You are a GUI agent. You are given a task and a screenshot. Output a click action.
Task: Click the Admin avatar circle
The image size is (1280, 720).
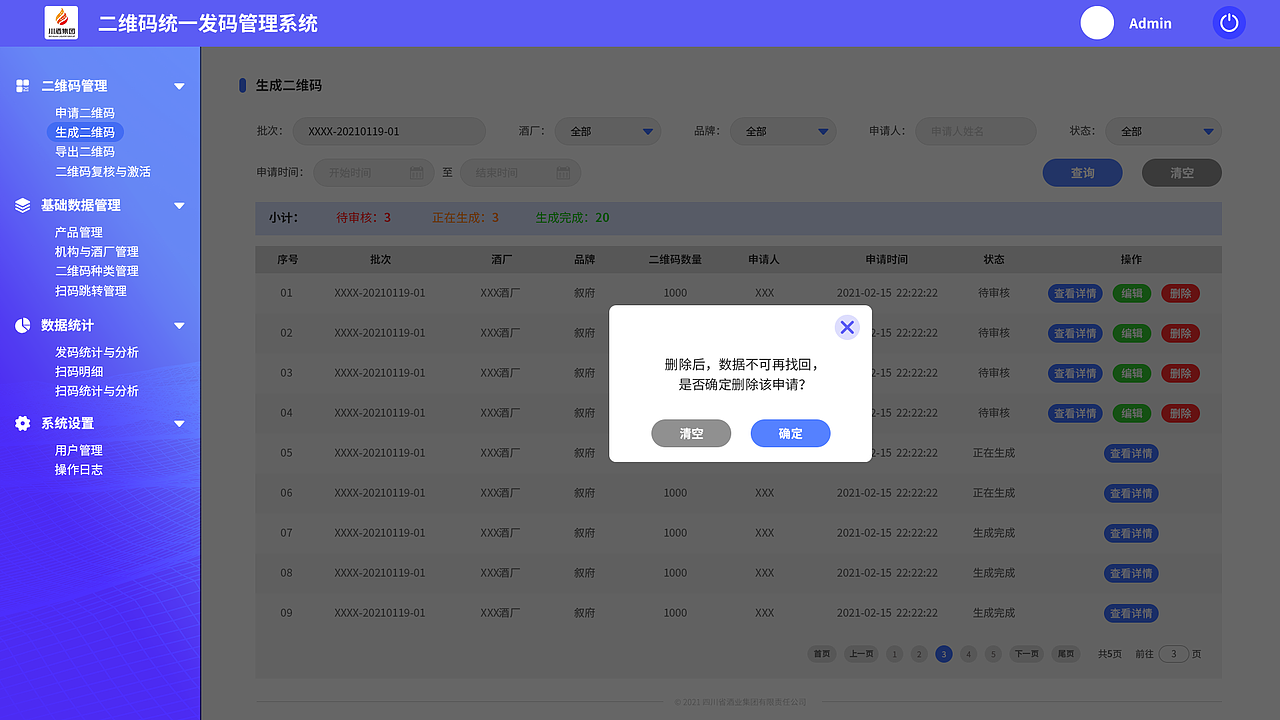click(x=1097, y=23)
